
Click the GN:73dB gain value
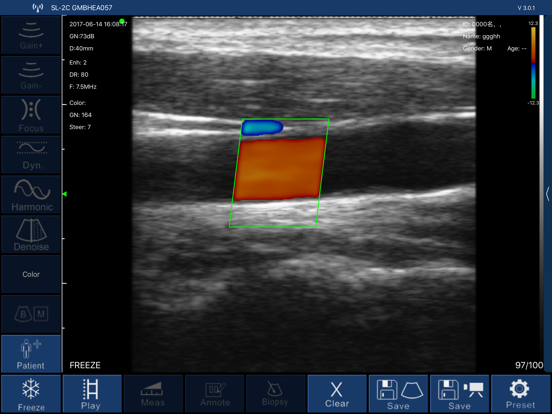click(82, 36)
